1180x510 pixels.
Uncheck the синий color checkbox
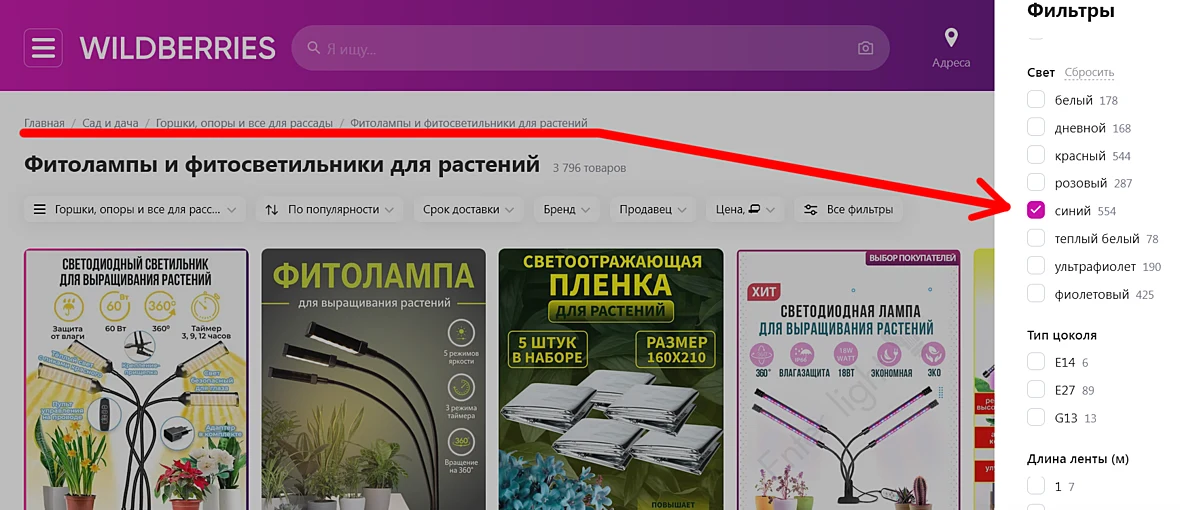click(x=1036, y=210)
